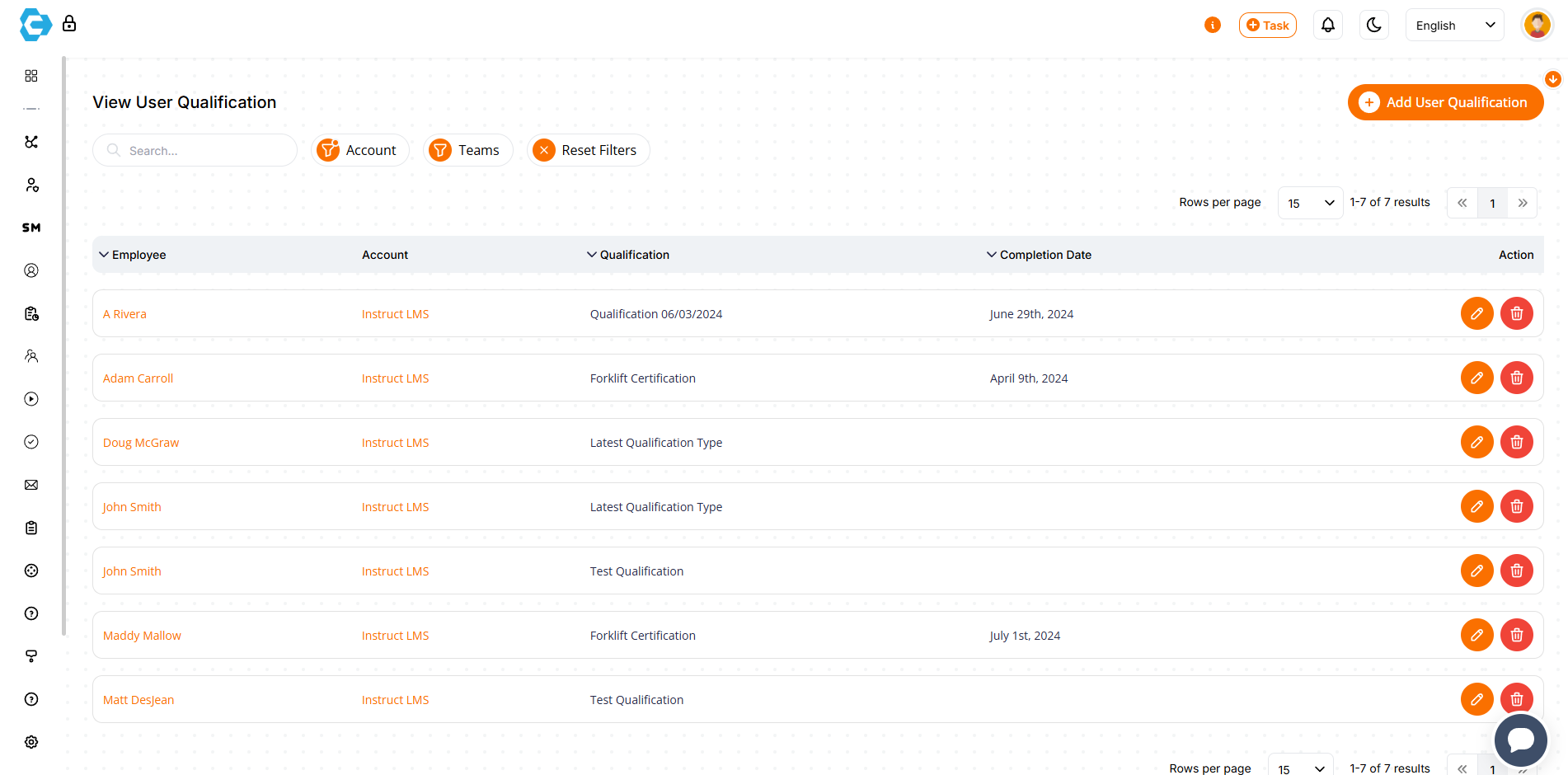The height and width of the screenshot is (775, 1568).
Task: Click the Add User Qualification button
Action: 1445,102
